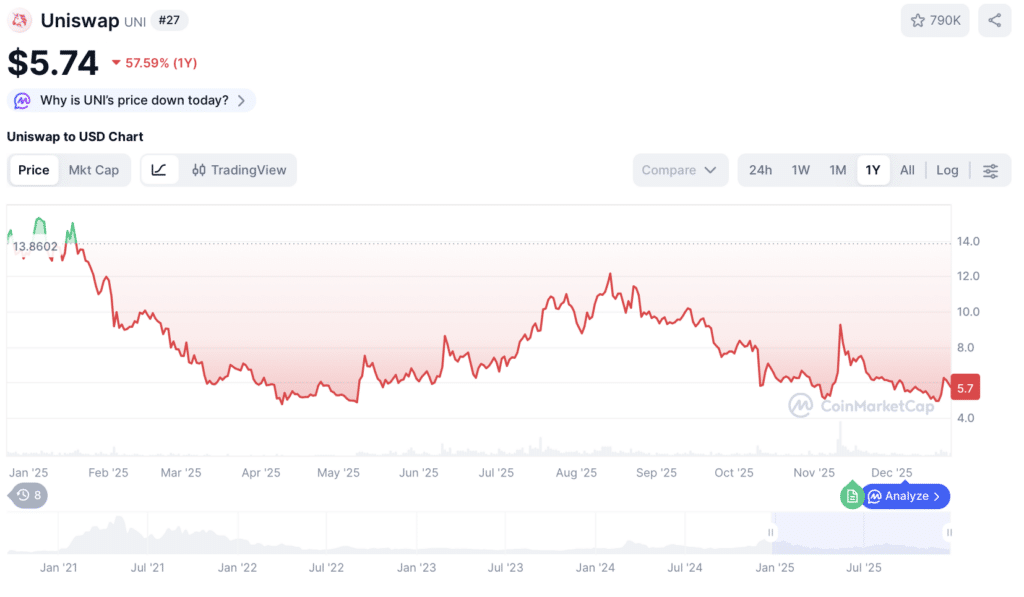Click the chevron after the UNI price question
This screenshot has height=597, width=1024.
coord(242,101)
